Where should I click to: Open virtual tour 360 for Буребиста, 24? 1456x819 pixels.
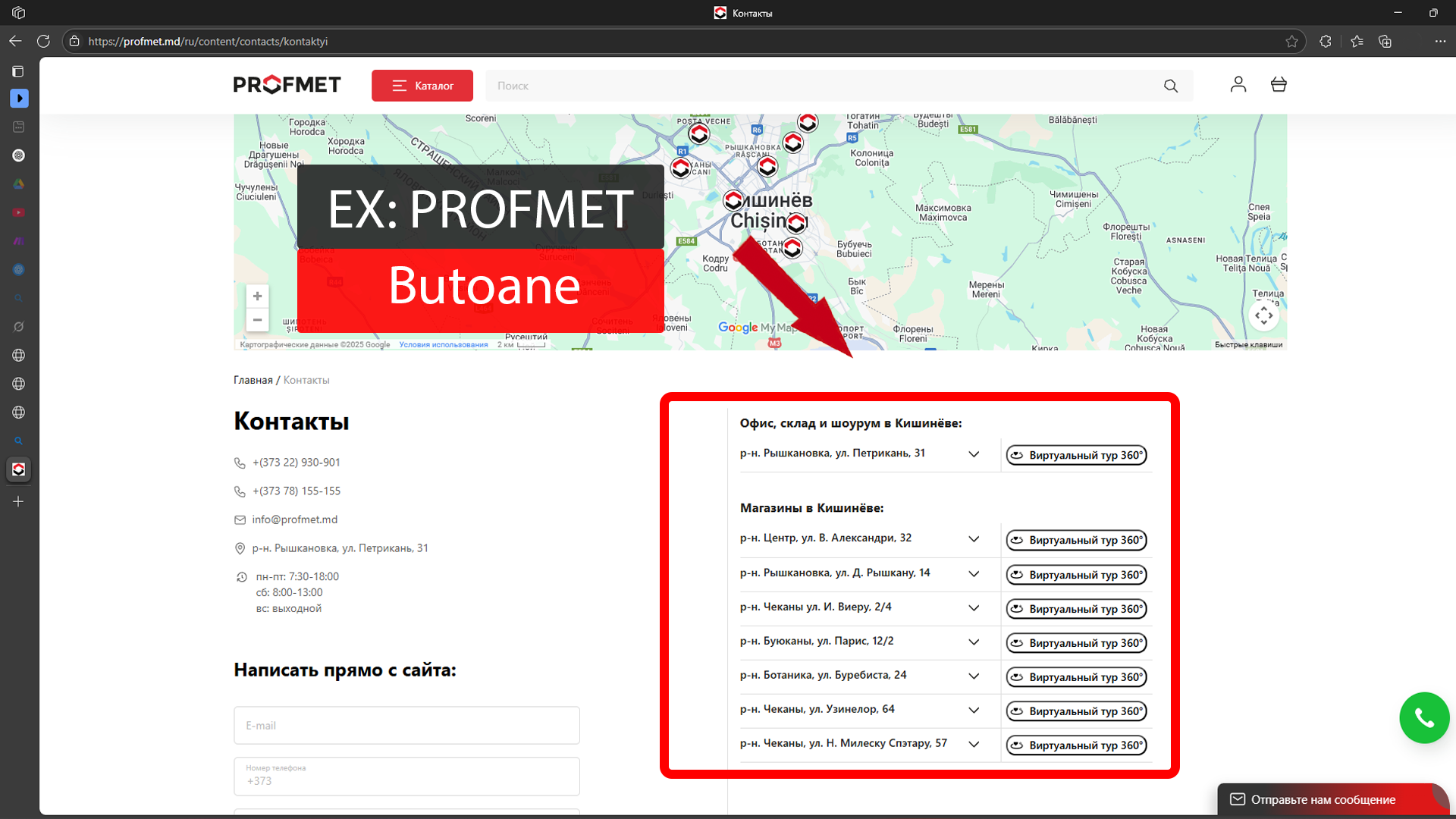tap(1076, 677)
